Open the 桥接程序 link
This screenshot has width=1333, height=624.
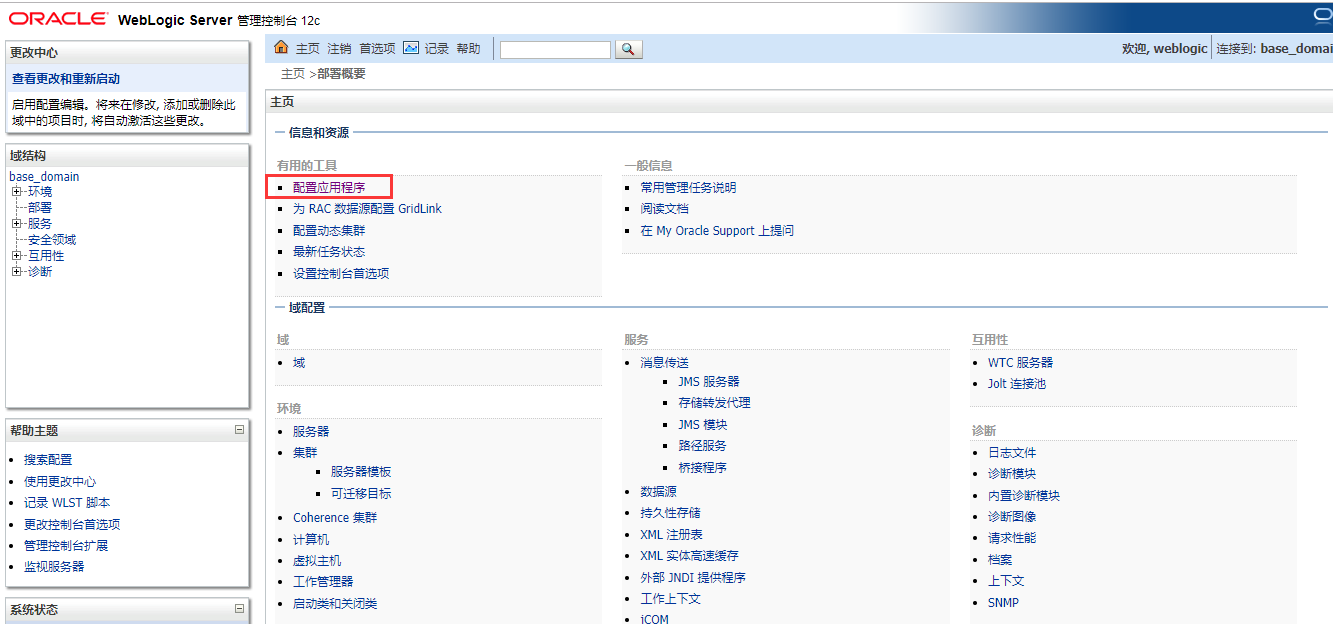(x=702, y=468)
